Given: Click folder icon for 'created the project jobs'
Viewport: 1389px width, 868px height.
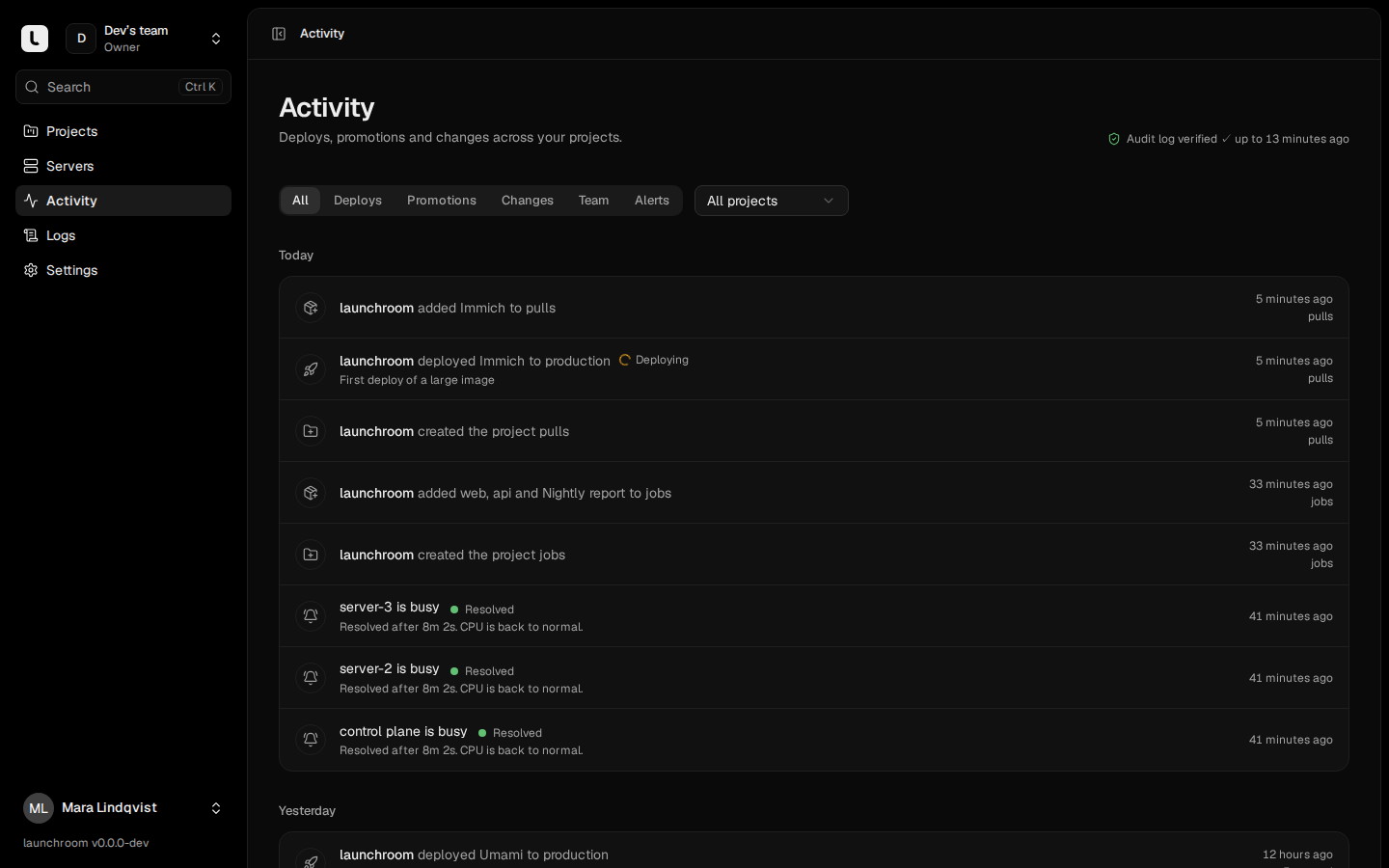Looking at the screenshot, I should click(x=311, y=555).
